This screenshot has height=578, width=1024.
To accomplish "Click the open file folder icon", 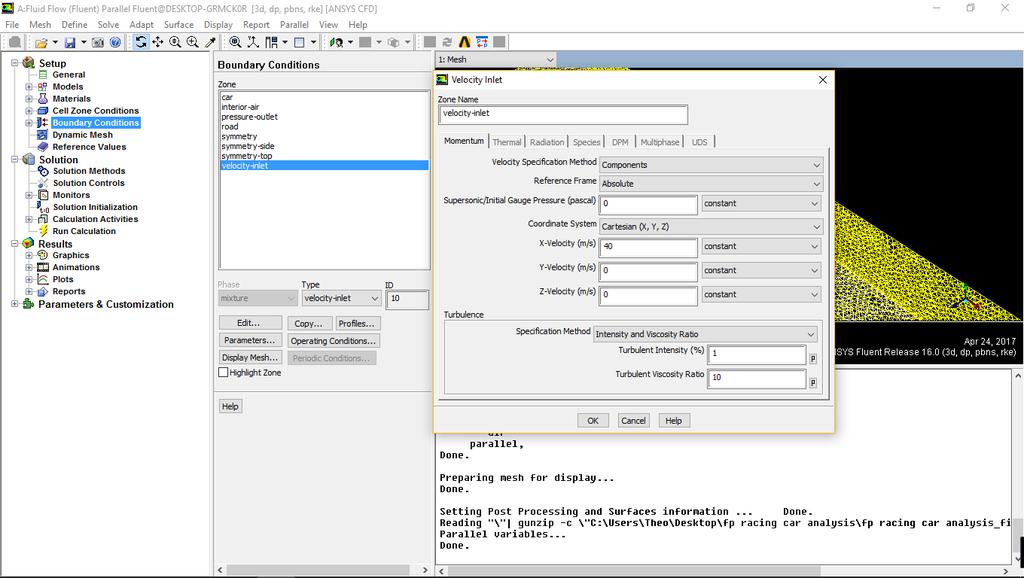I will [41, 42].
